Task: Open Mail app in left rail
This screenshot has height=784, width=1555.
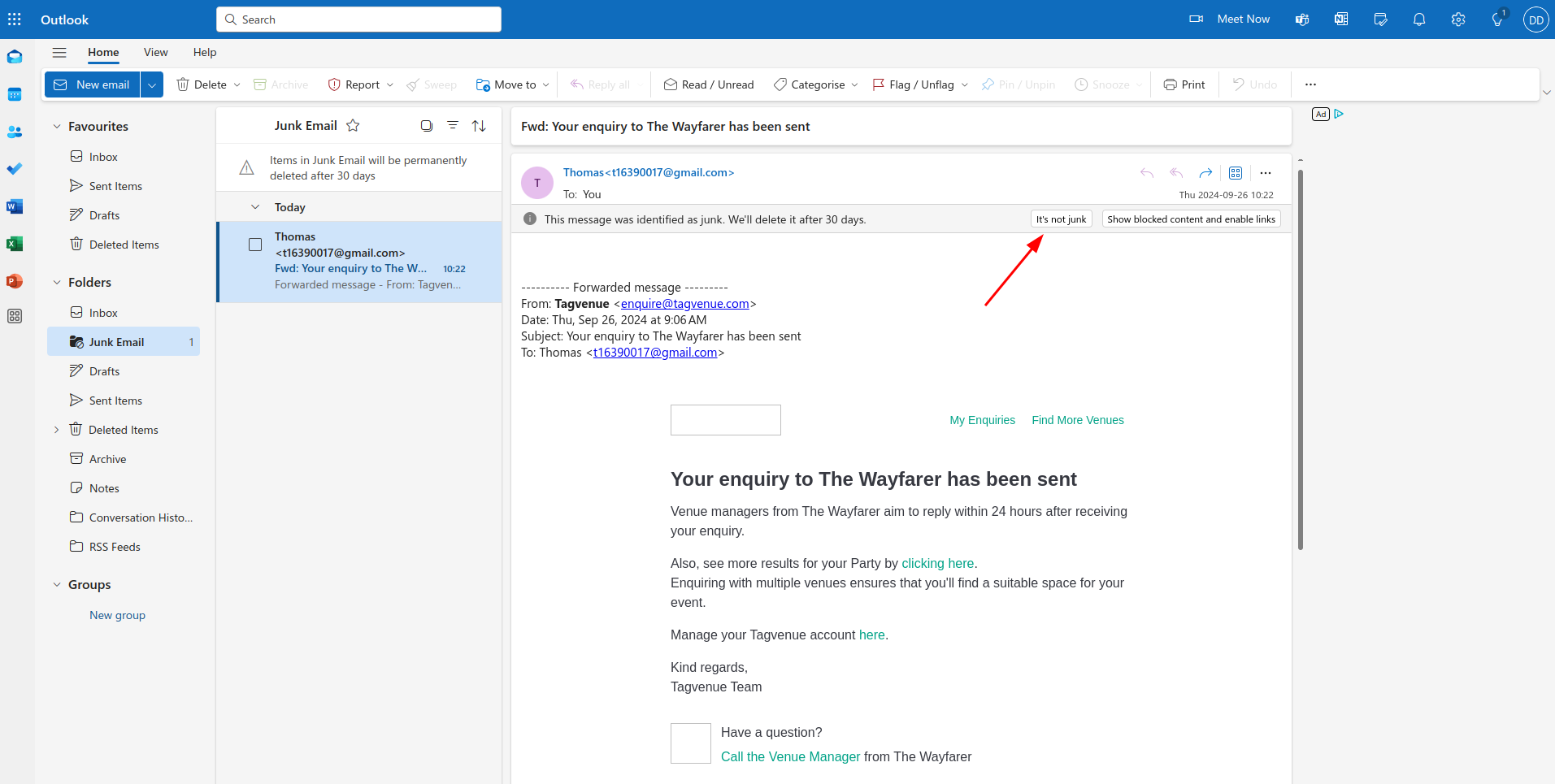Action: click(x=15, y=57)
